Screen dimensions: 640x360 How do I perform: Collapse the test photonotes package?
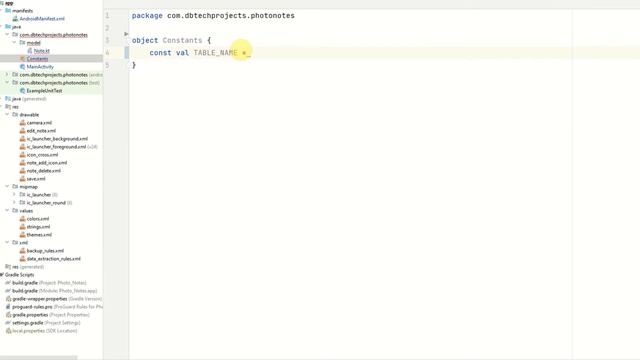(7, 82)
